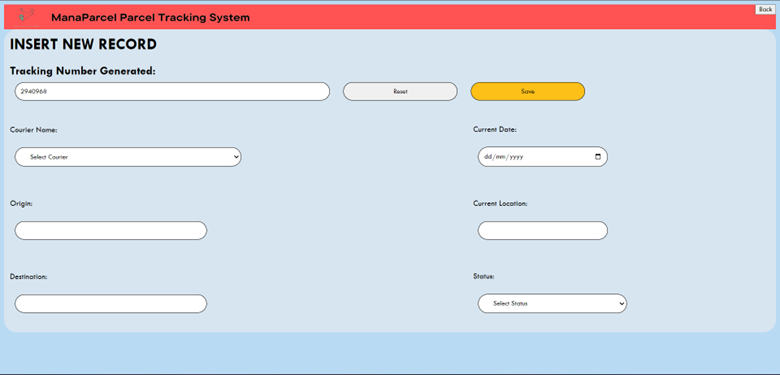Click the ManaParcel Parcel Tracking System title
This screenshot has height=375, width=780.
(150, 18)
